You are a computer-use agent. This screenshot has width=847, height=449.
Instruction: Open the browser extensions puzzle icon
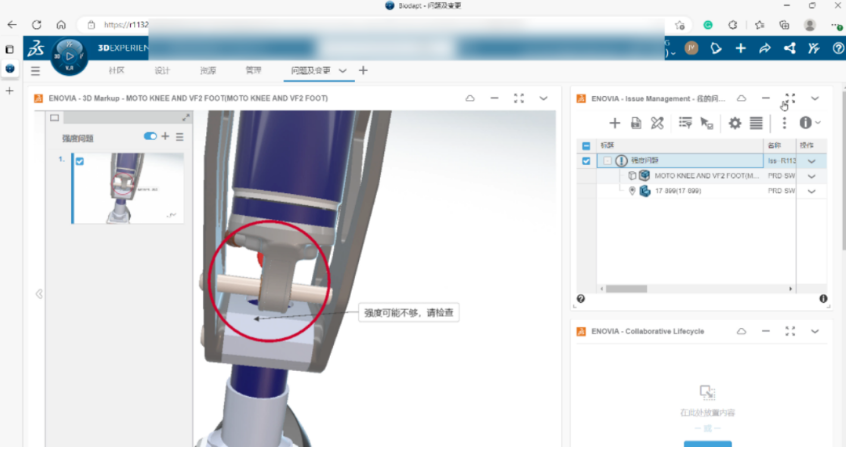pyautogui.click(x=733, y=25)
